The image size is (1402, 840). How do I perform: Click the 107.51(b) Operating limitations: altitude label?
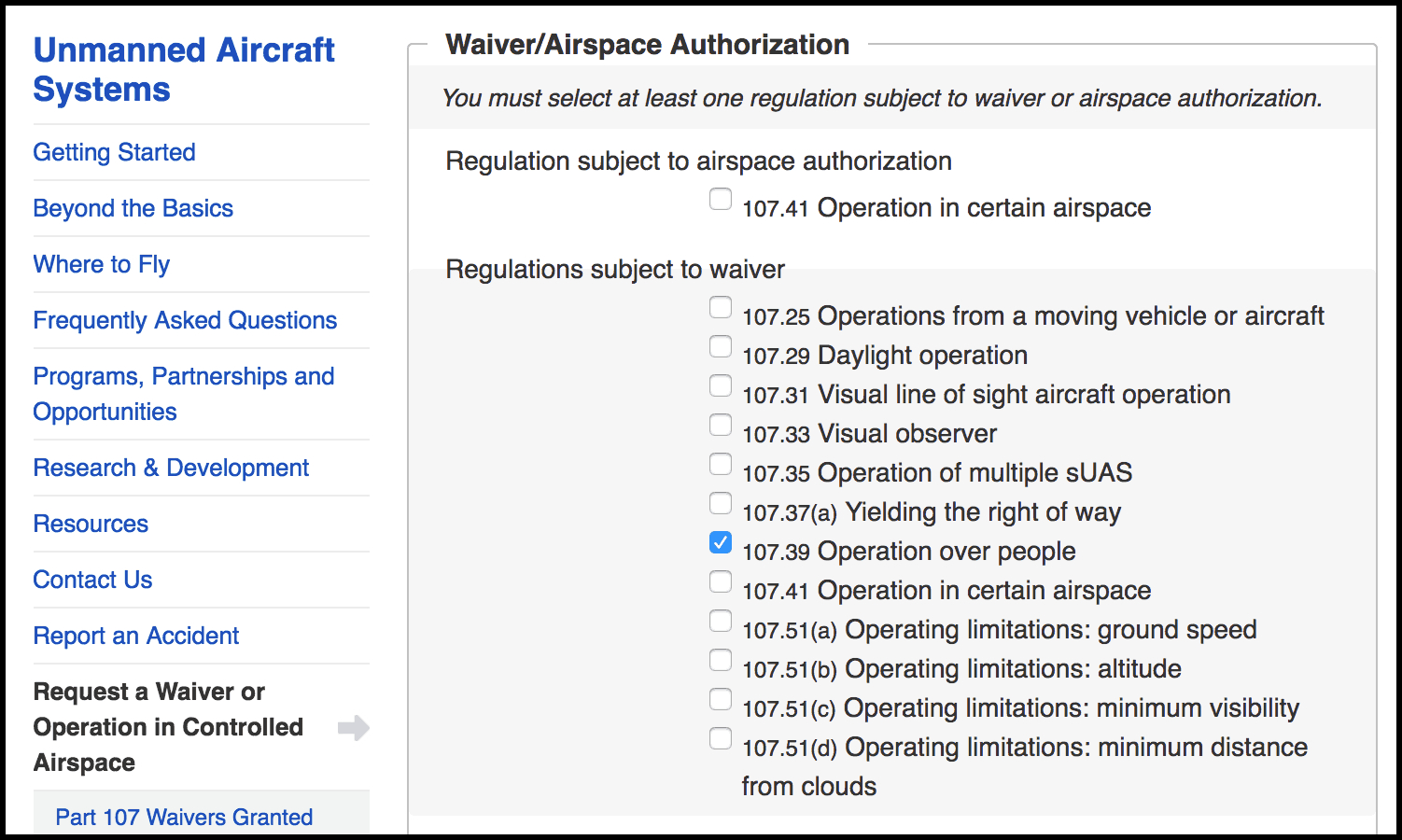click(x=961, y=669)
